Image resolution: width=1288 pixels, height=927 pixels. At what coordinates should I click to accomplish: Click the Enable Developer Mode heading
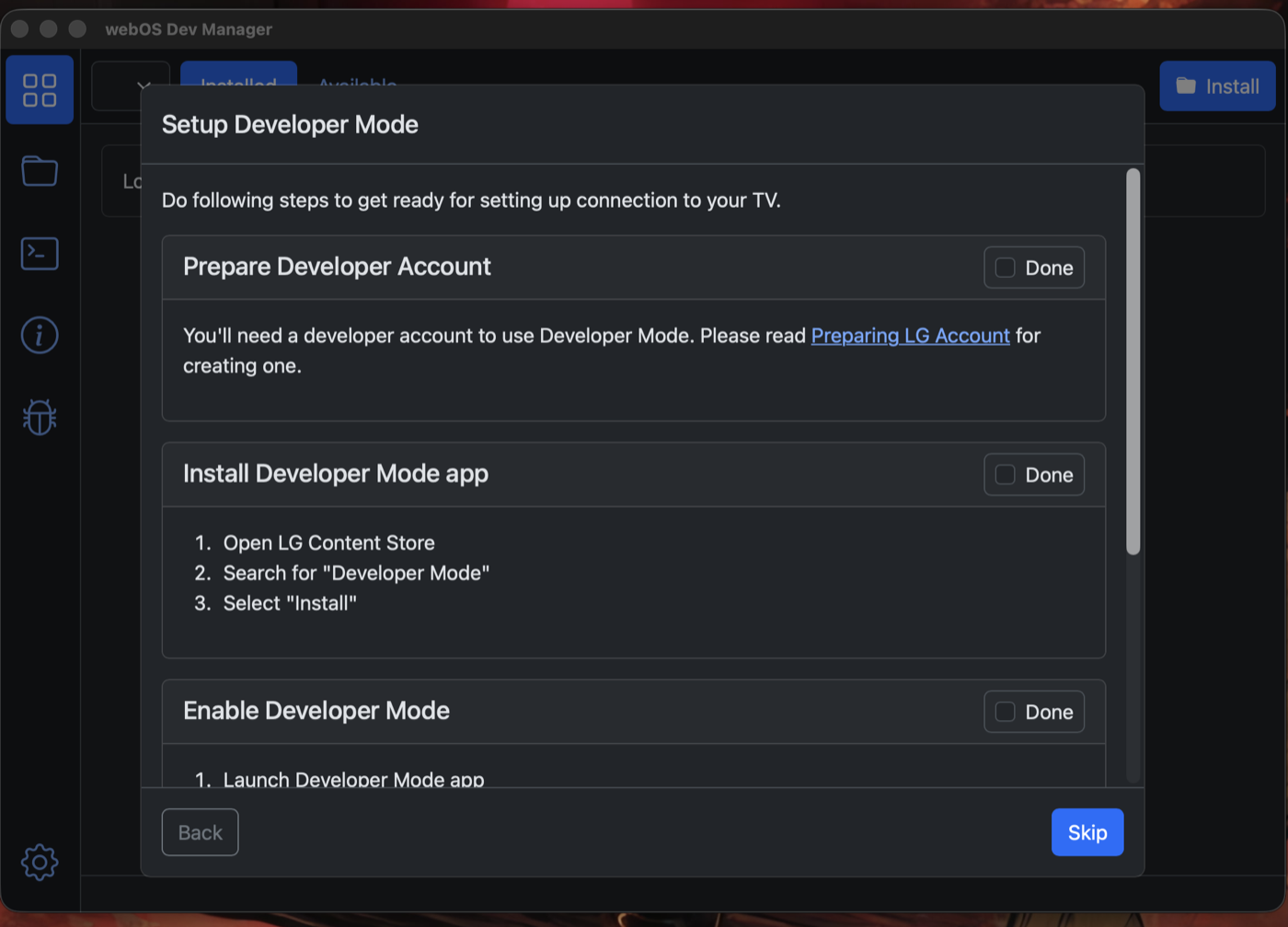click(316, 711)
